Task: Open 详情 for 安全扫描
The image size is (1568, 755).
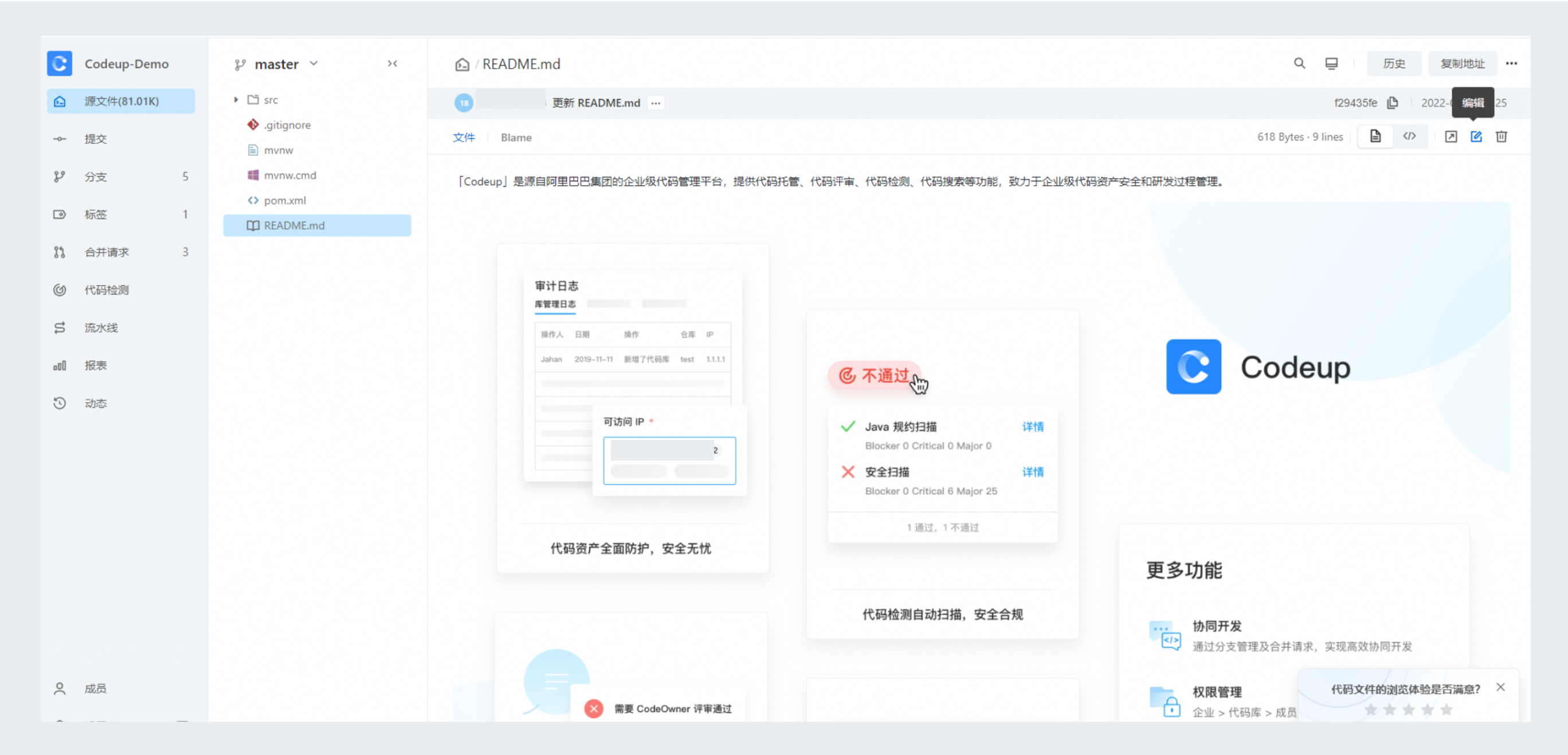Action: 1033,471
